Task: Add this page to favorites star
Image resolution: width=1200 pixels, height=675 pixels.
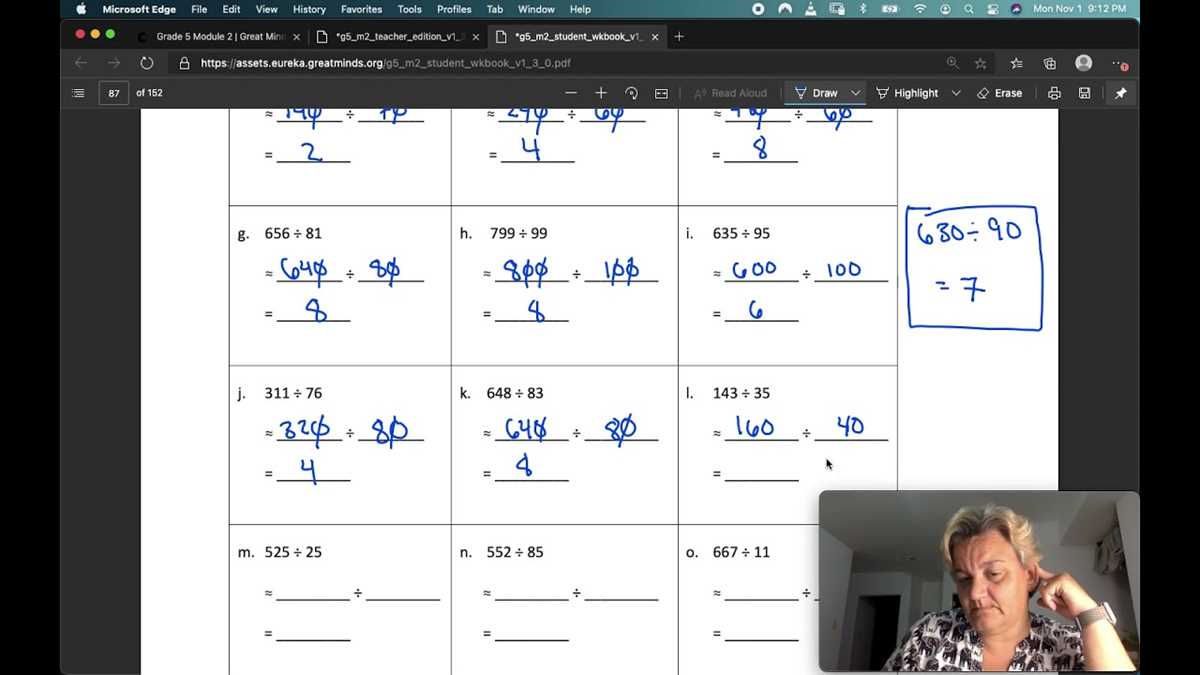Action: (981, 63)
